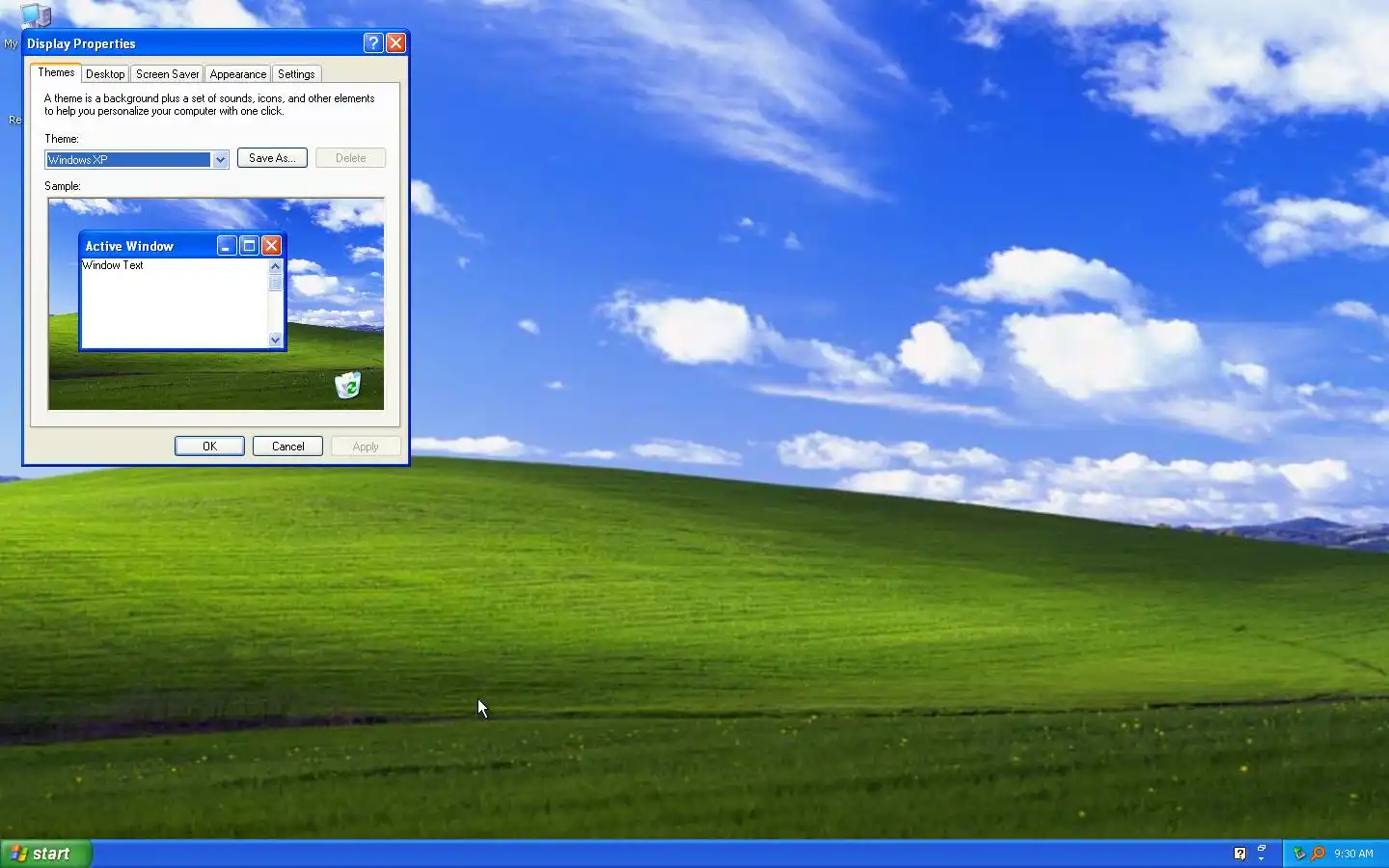This screenshot has height=868, width=1389.
Task: Click the greyed Apply button
Action: coord(366,447)
